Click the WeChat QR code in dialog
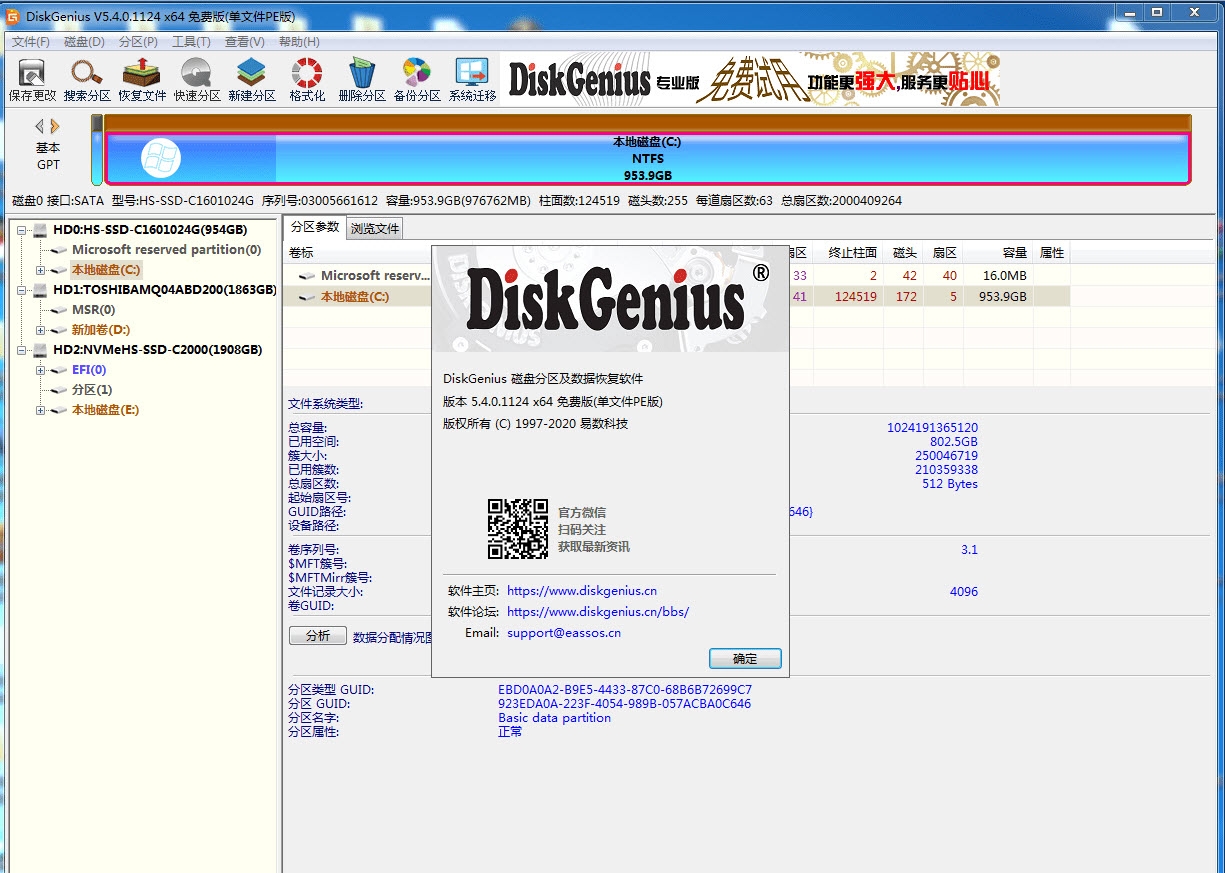1225x873 pixels. (519, 529)
